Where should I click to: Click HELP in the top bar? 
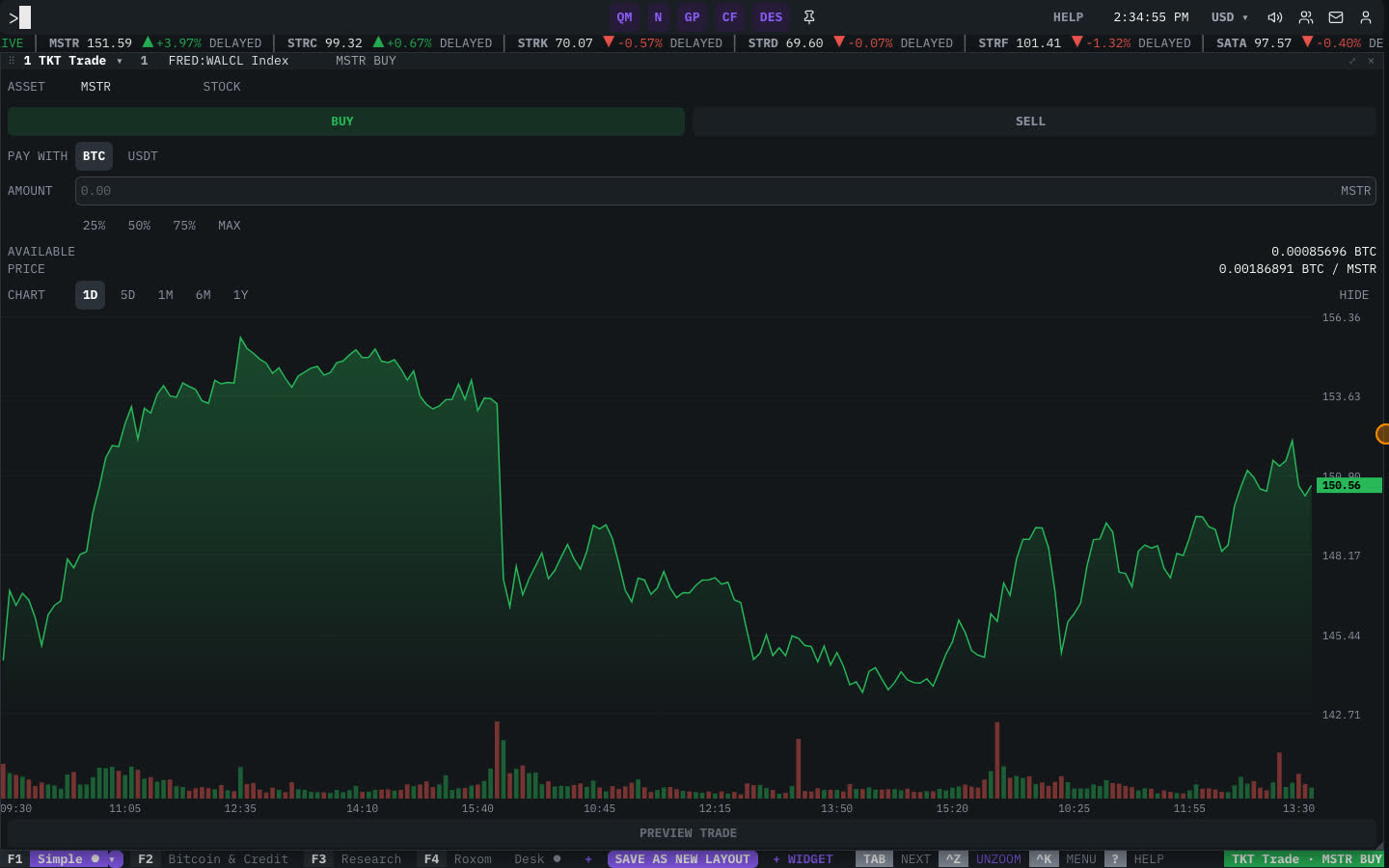(1068, 17)
